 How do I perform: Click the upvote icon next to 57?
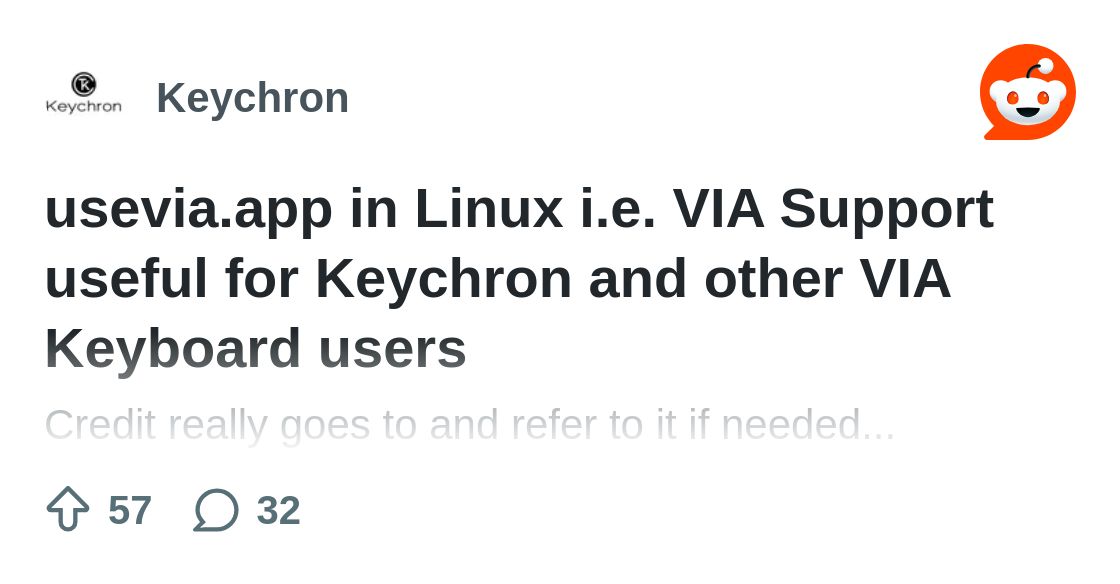point(68,509)
